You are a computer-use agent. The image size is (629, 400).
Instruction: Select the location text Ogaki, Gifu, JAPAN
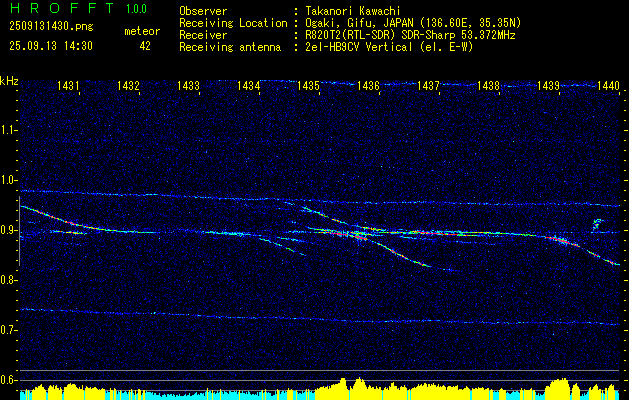click(359, 23)
